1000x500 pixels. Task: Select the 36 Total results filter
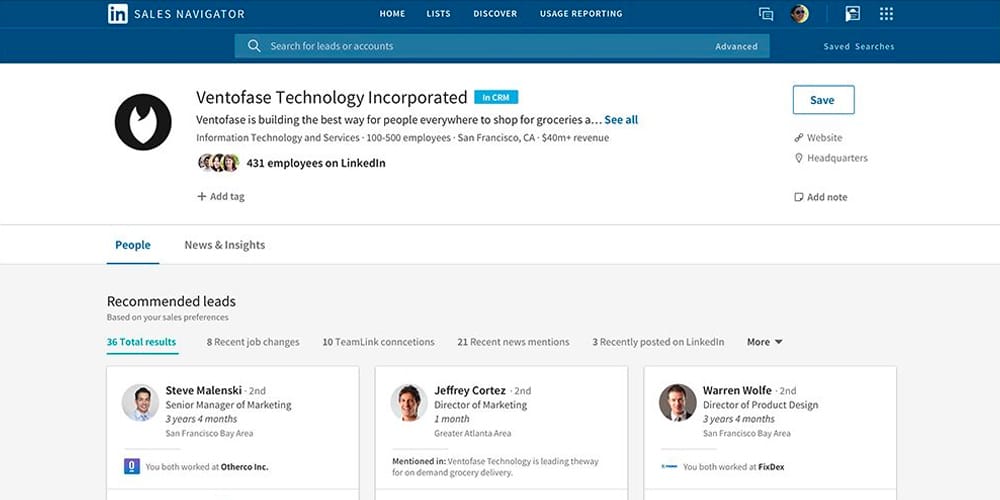click(142, 342)
